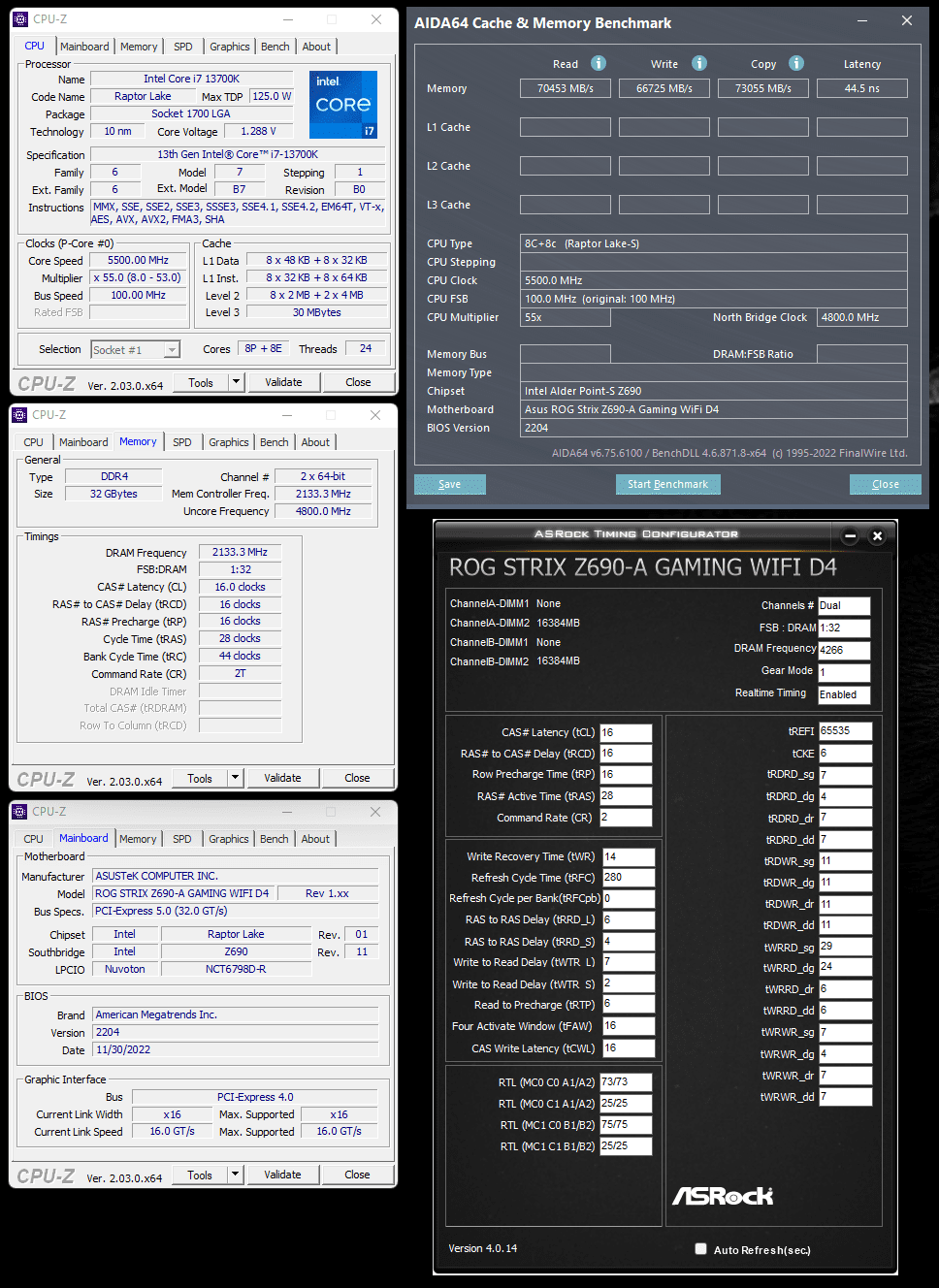
Task: Close the AIDA64 benchmark window
Action: 907,20
